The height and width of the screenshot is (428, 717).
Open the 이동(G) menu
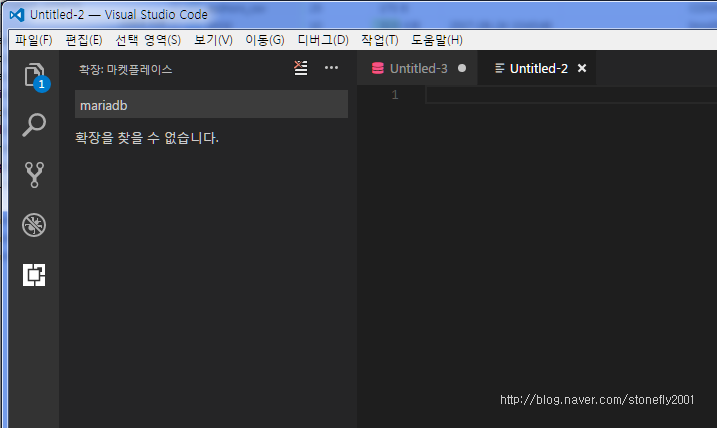click(x=265, y=40)
